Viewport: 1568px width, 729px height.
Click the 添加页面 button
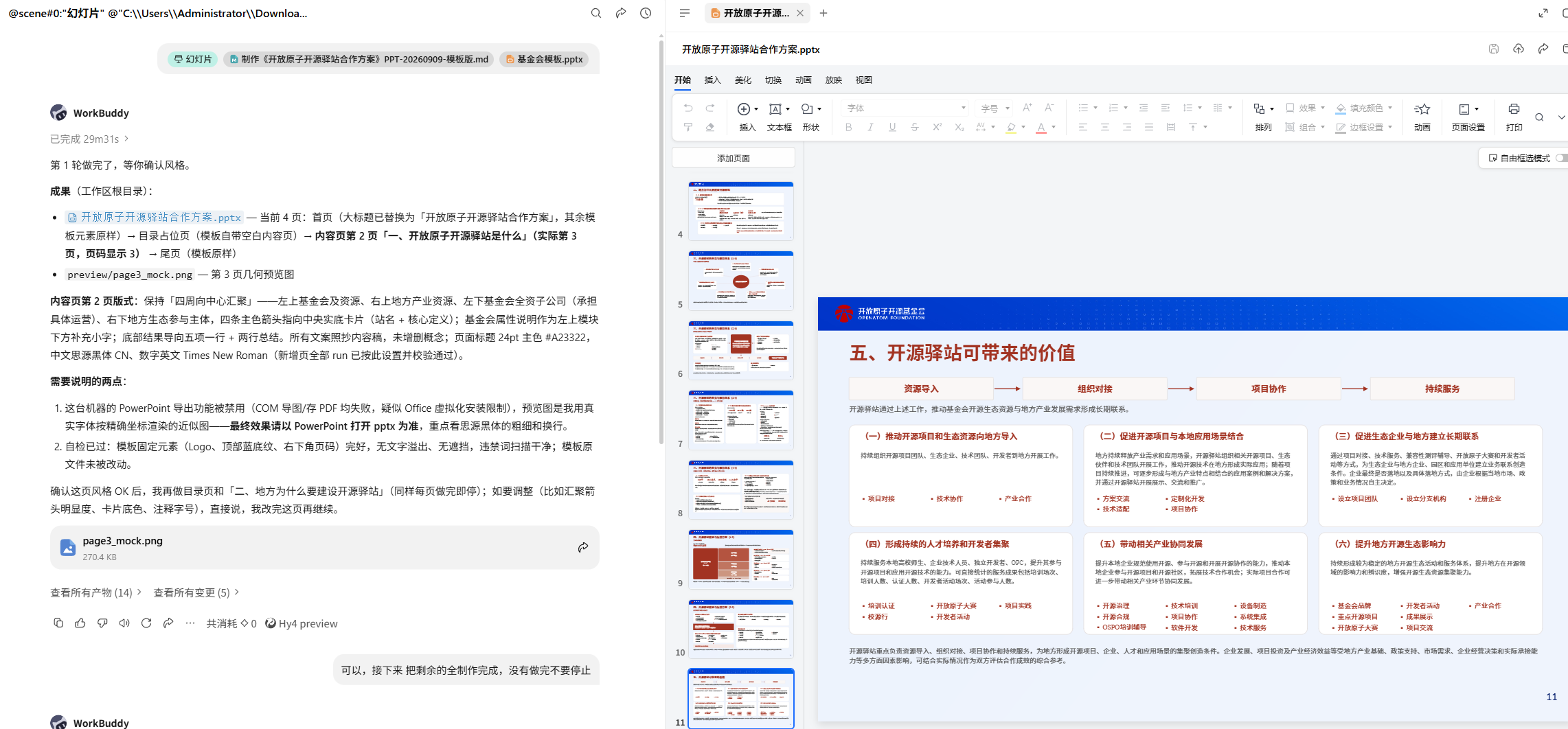(x=734, y=158)
